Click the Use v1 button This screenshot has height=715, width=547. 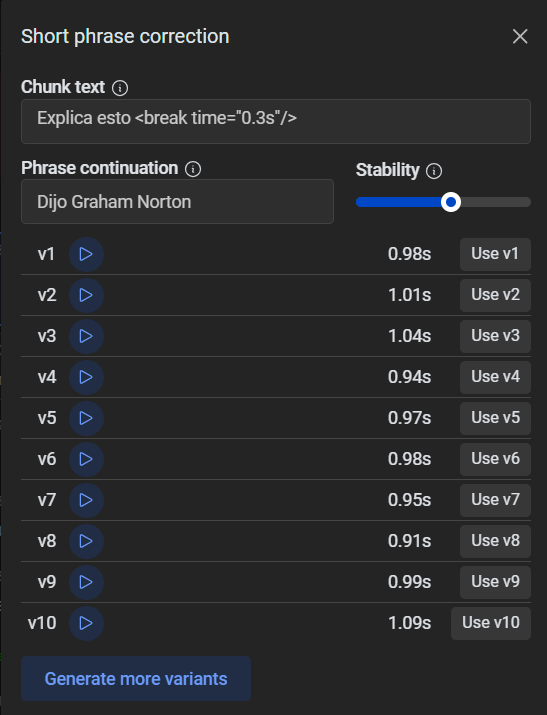tap(495, 254)
